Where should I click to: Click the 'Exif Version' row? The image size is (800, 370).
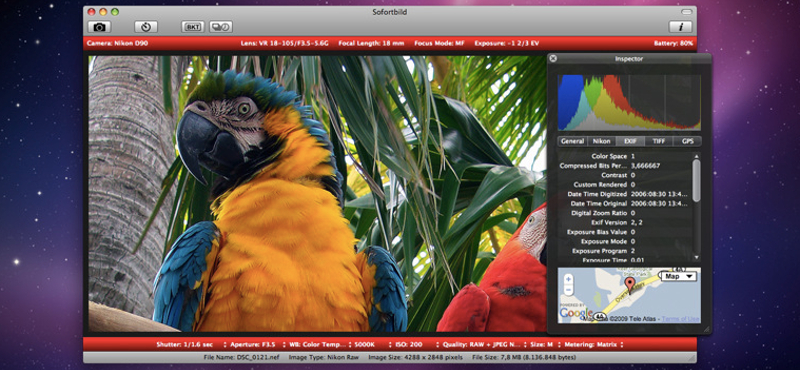(625, 223)
